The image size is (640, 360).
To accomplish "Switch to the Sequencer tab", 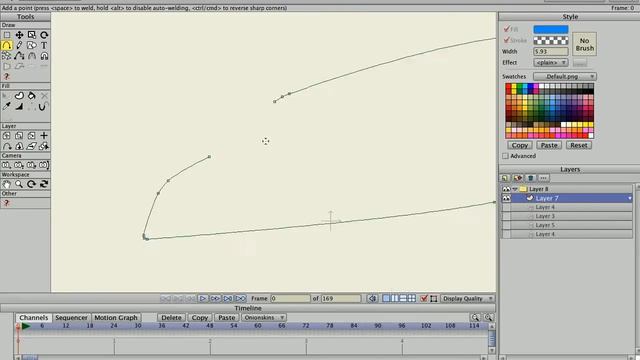I will 71,318.
